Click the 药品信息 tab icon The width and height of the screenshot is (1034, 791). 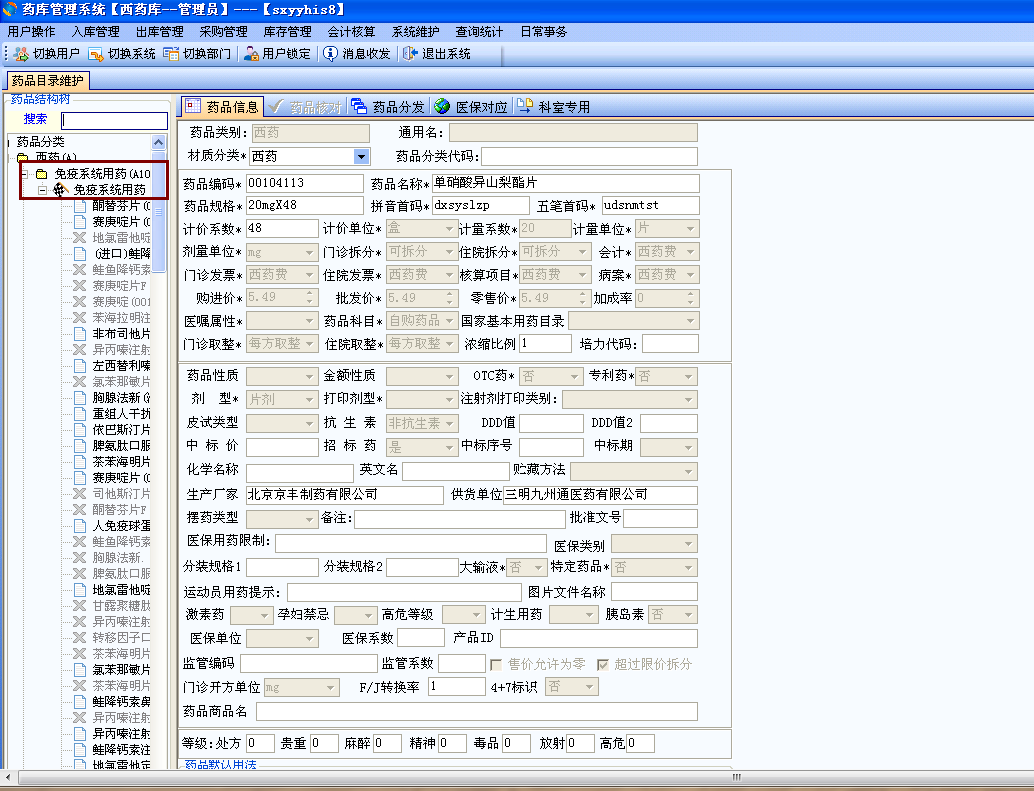point(193,106)
